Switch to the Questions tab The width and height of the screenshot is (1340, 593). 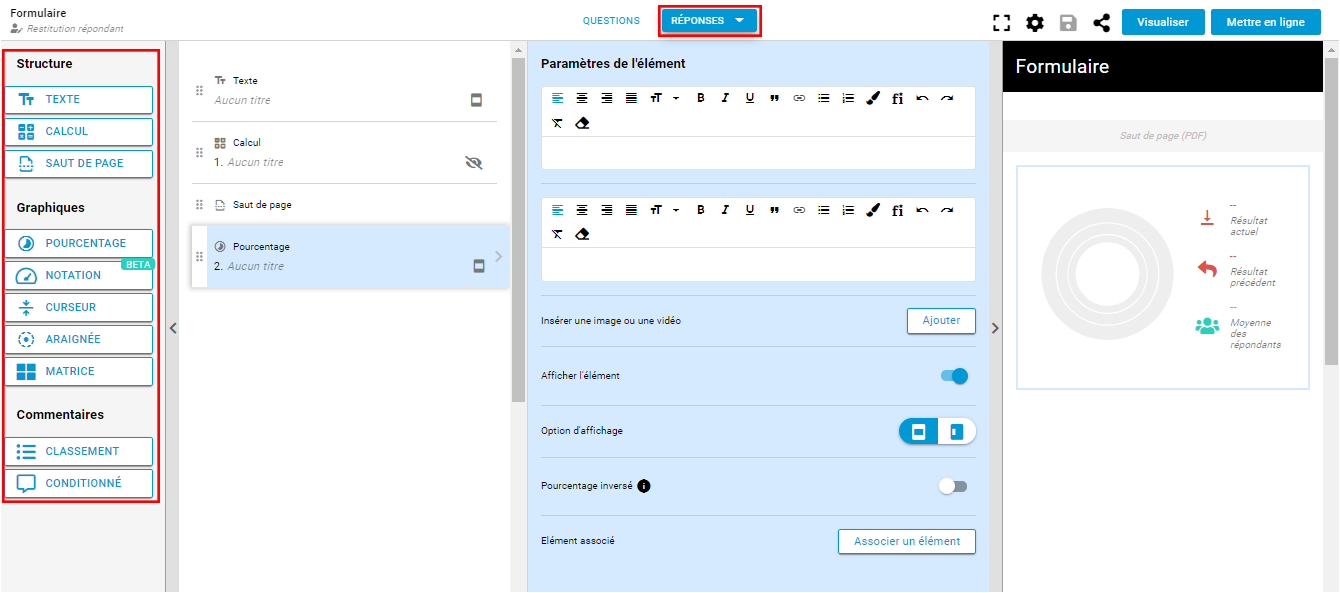[x=611, y=21]
